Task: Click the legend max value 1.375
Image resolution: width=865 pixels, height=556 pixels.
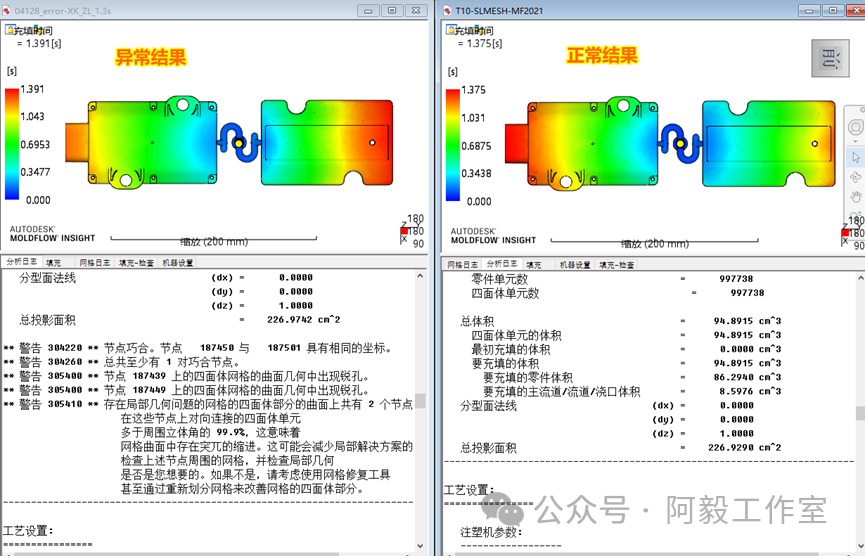Action: coord(473,90)
